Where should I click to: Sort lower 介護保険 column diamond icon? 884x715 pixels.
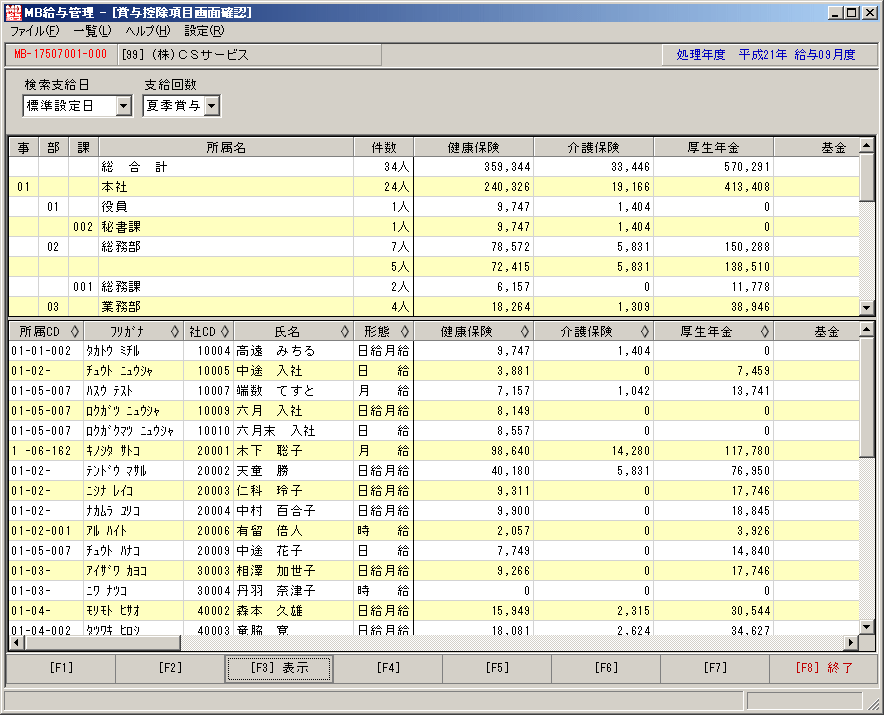pyautogui.click(x=645, y=332)
